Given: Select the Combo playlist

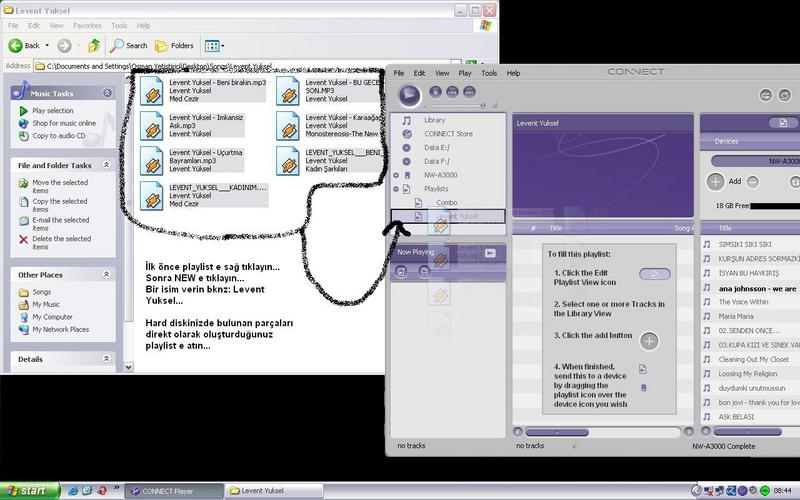Looking at the screenshot, I should pyautogui.click(x=446, y=203).
